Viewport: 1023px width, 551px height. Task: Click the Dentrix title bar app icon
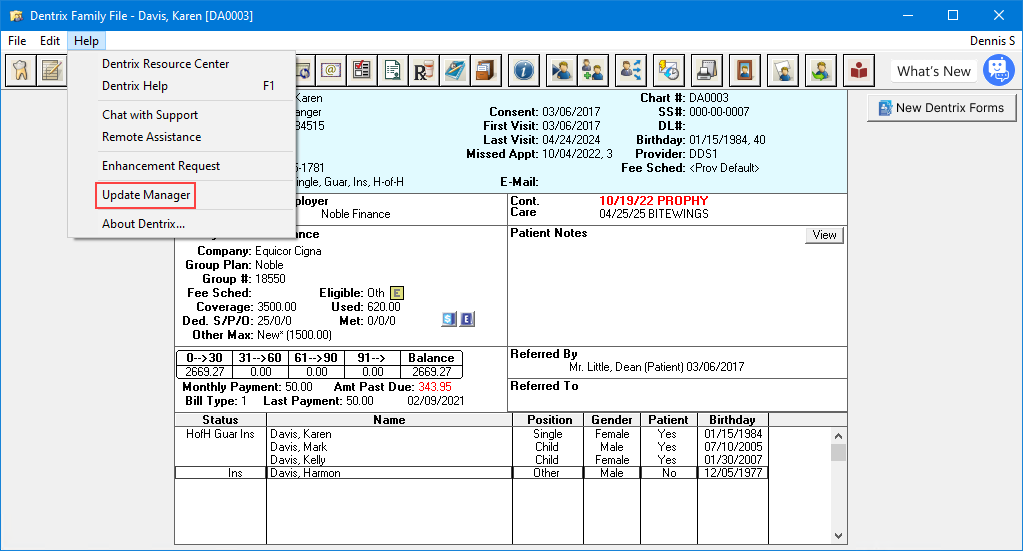pyautogui.click(x=16, y=16)
